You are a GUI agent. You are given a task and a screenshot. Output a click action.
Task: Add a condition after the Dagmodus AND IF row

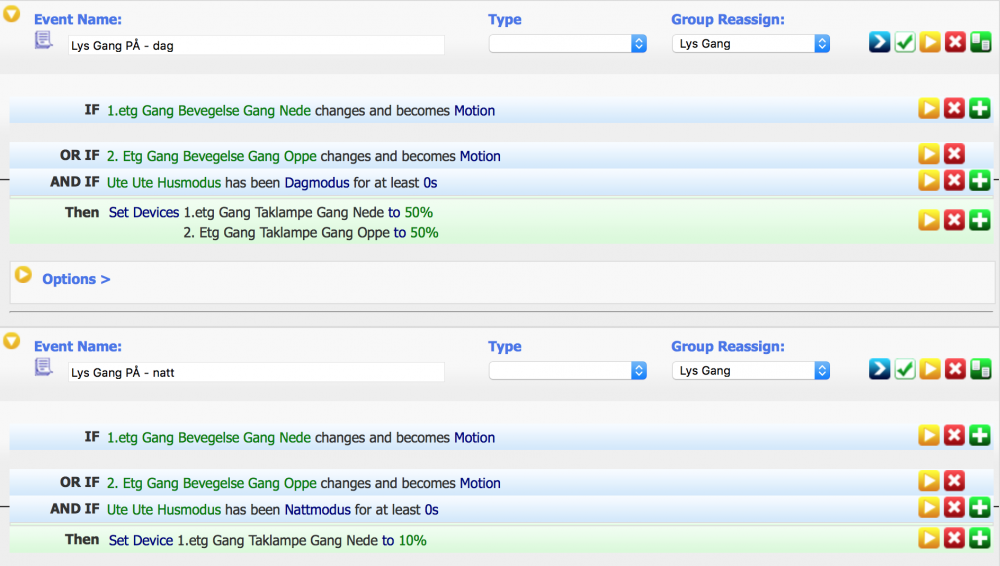coord(980,181)
